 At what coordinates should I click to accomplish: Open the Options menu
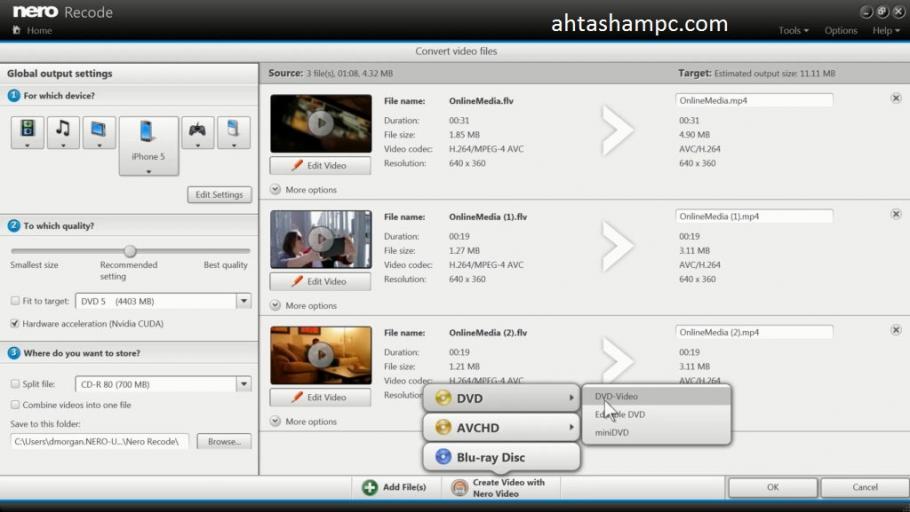click(x=840, y=30)
